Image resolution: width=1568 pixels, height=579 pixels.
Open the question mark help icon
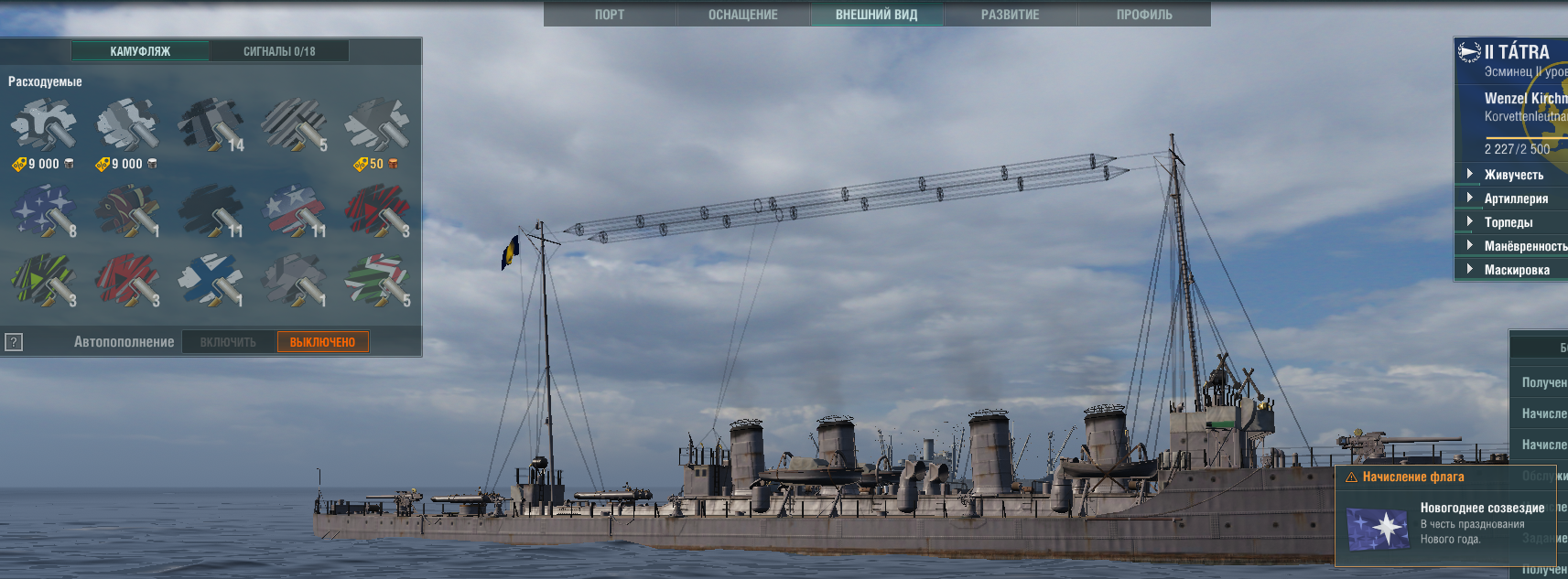tap(14, 342)
